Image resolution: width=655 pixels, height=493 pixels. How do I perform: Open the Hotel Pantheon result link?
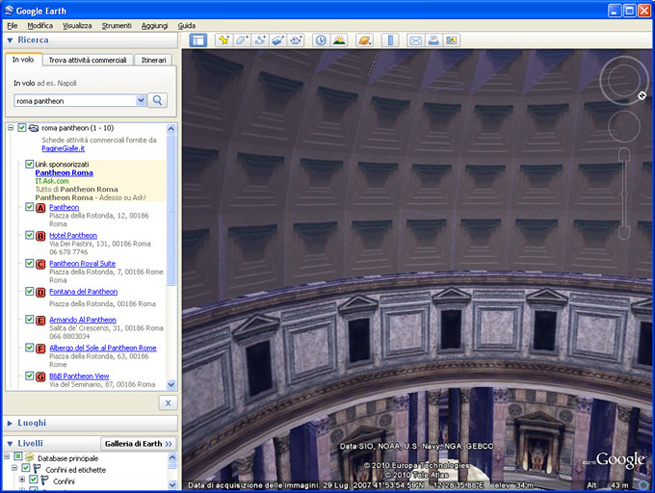pyautogui.click(x=73, y=236)
